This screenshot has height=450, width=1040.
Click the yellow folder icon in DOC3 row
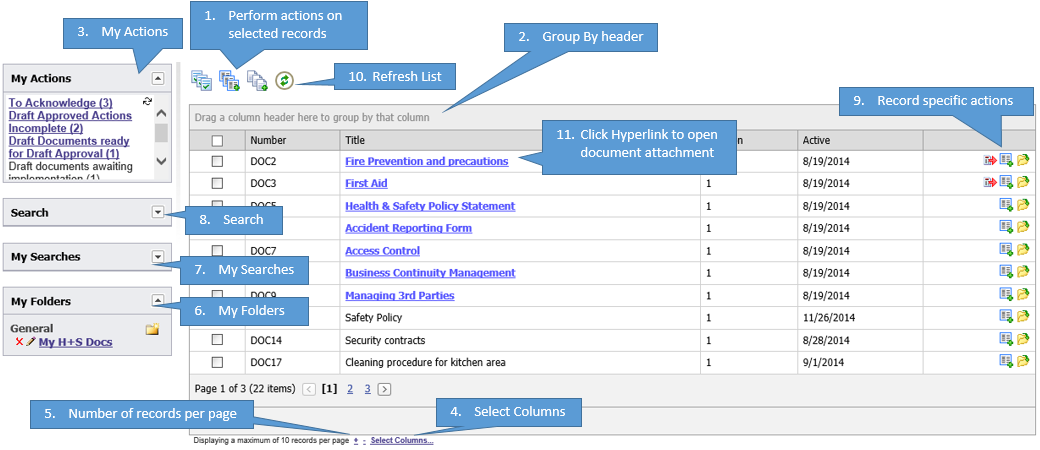click(x=1023, y=183)
